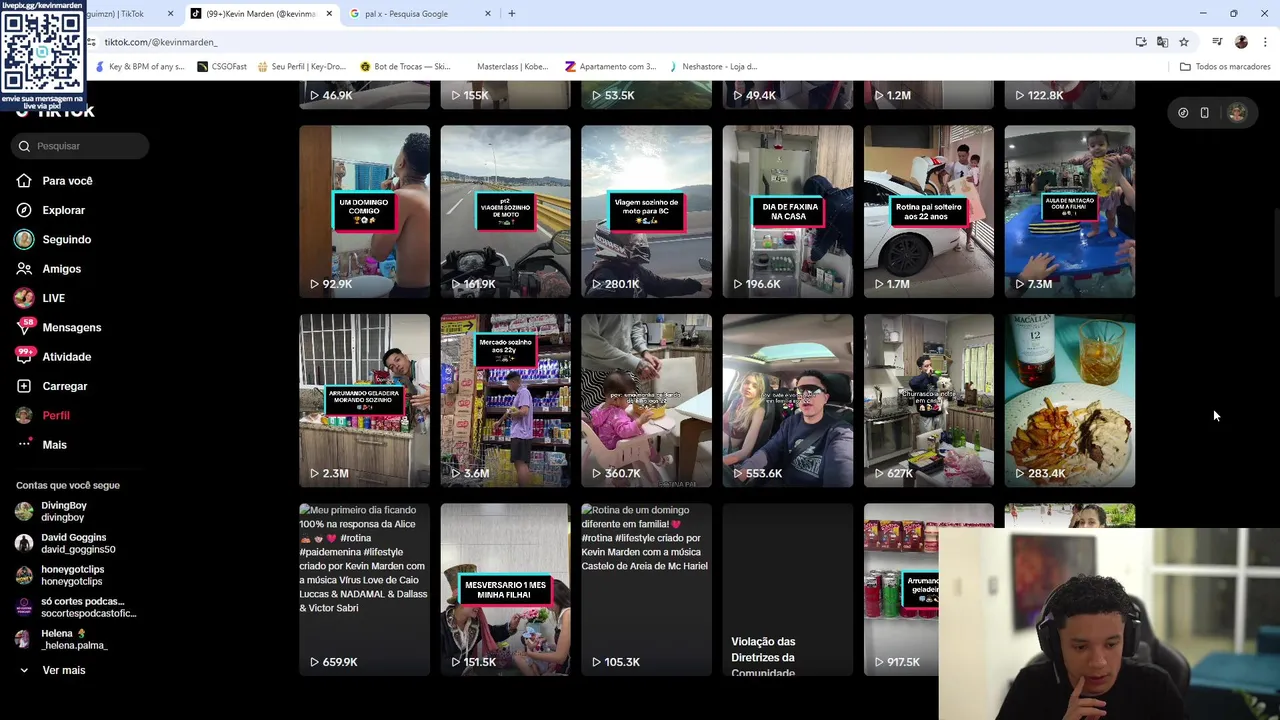Switch to the Kevin Marden TikTok tab
The image size is (1280, 720).
tap(261, 14)
